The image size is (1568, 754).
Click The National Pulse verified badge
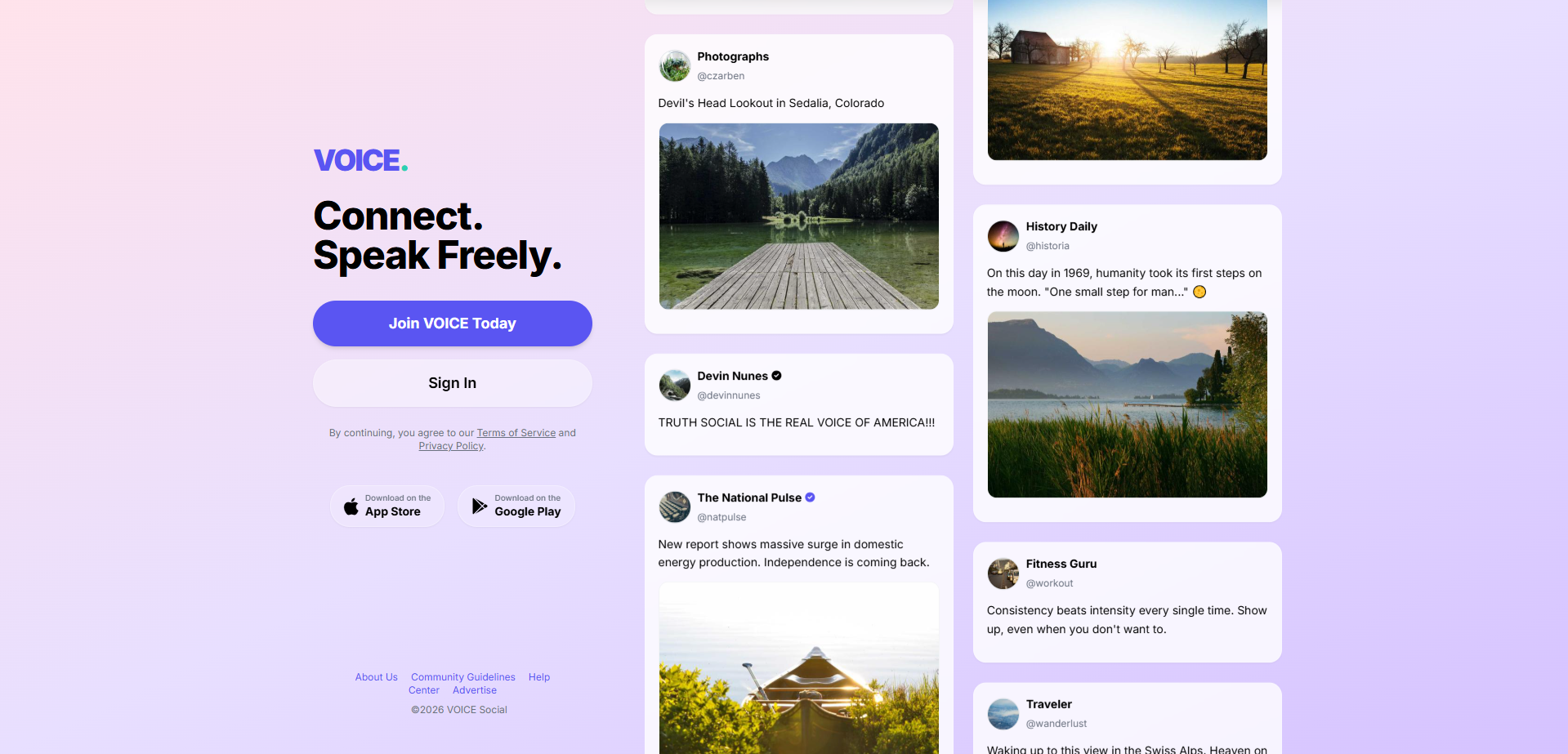(811, 497)
